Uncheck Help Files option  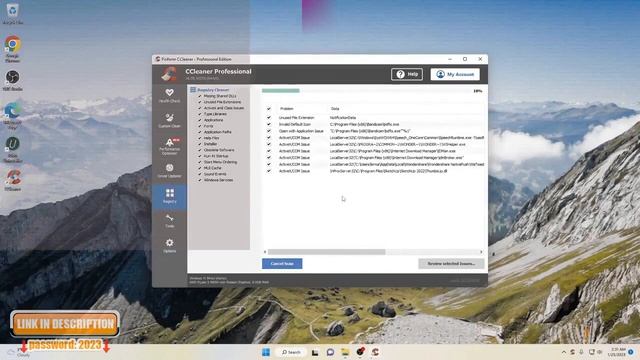(200, 138)
